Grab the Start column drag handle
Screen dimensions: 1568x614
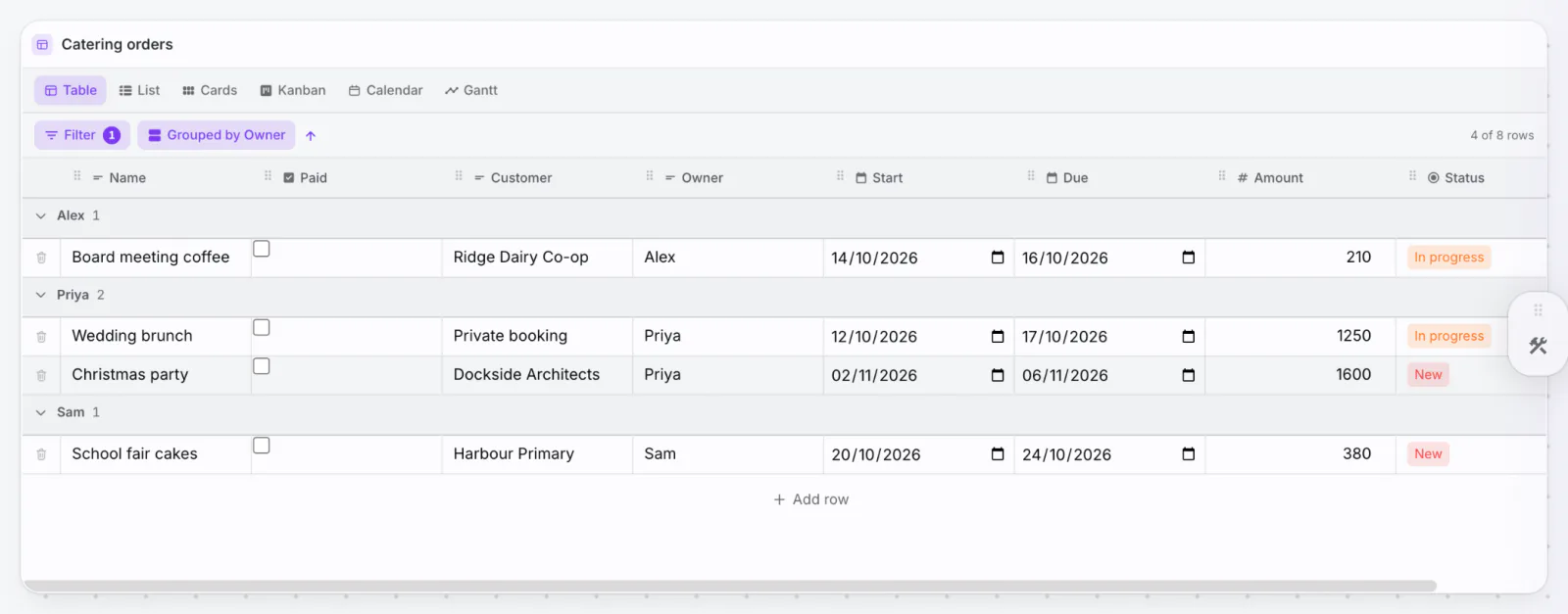click(x=840, y=176)
